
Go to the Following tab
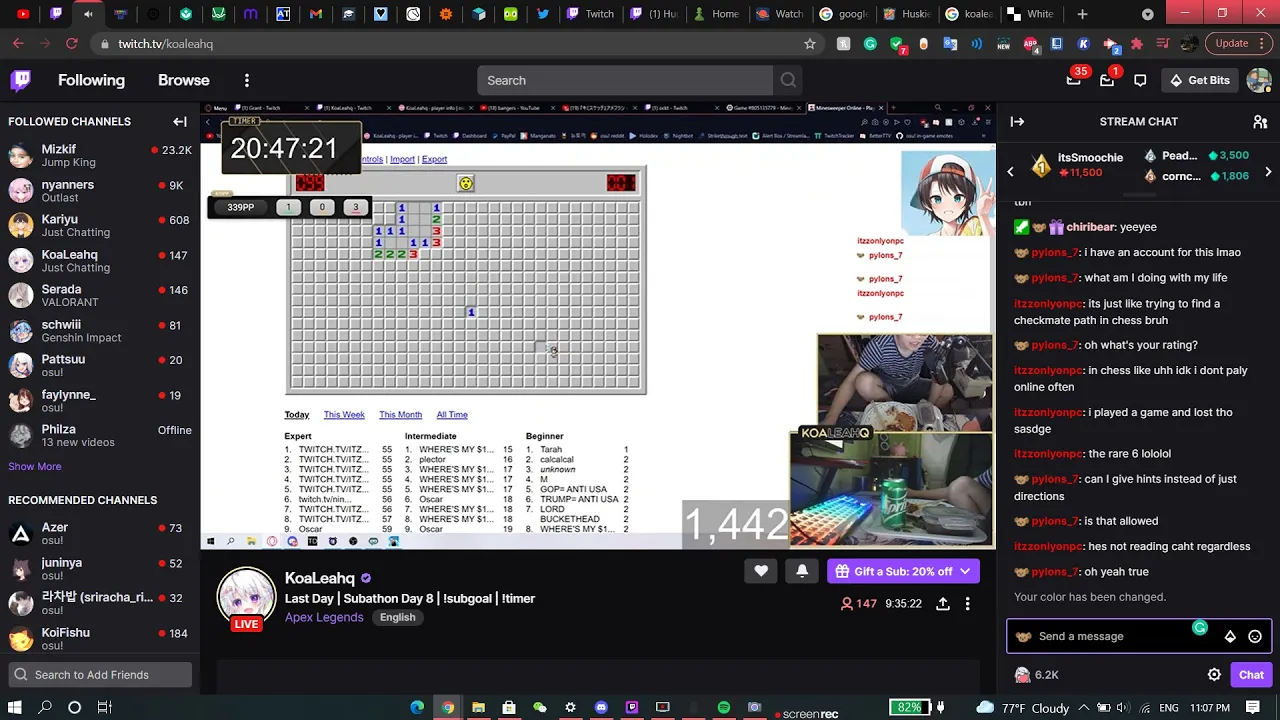click(91, 80)
